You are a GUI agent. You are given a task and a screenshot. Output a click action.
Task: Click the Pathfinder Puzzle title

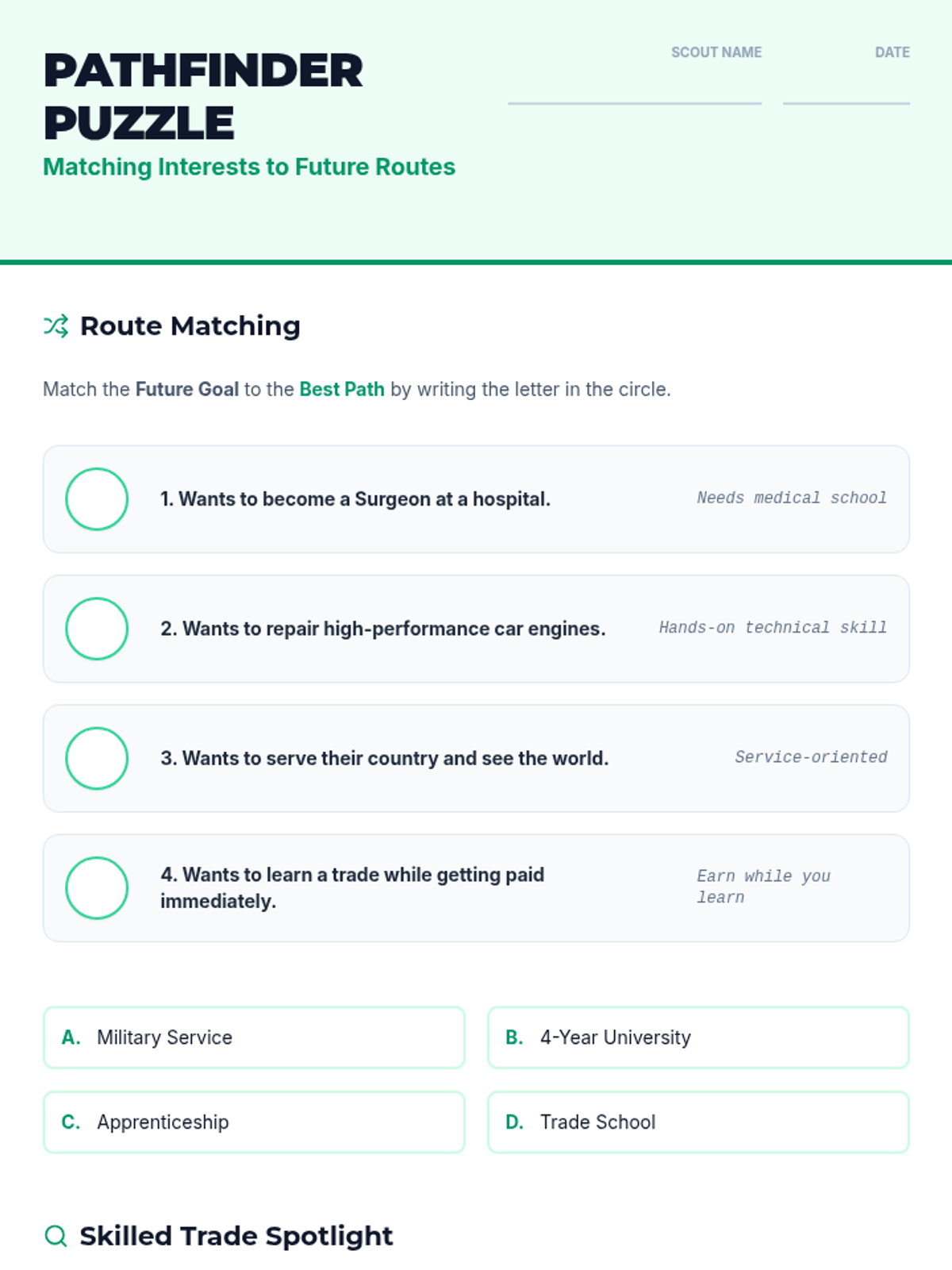203,96
